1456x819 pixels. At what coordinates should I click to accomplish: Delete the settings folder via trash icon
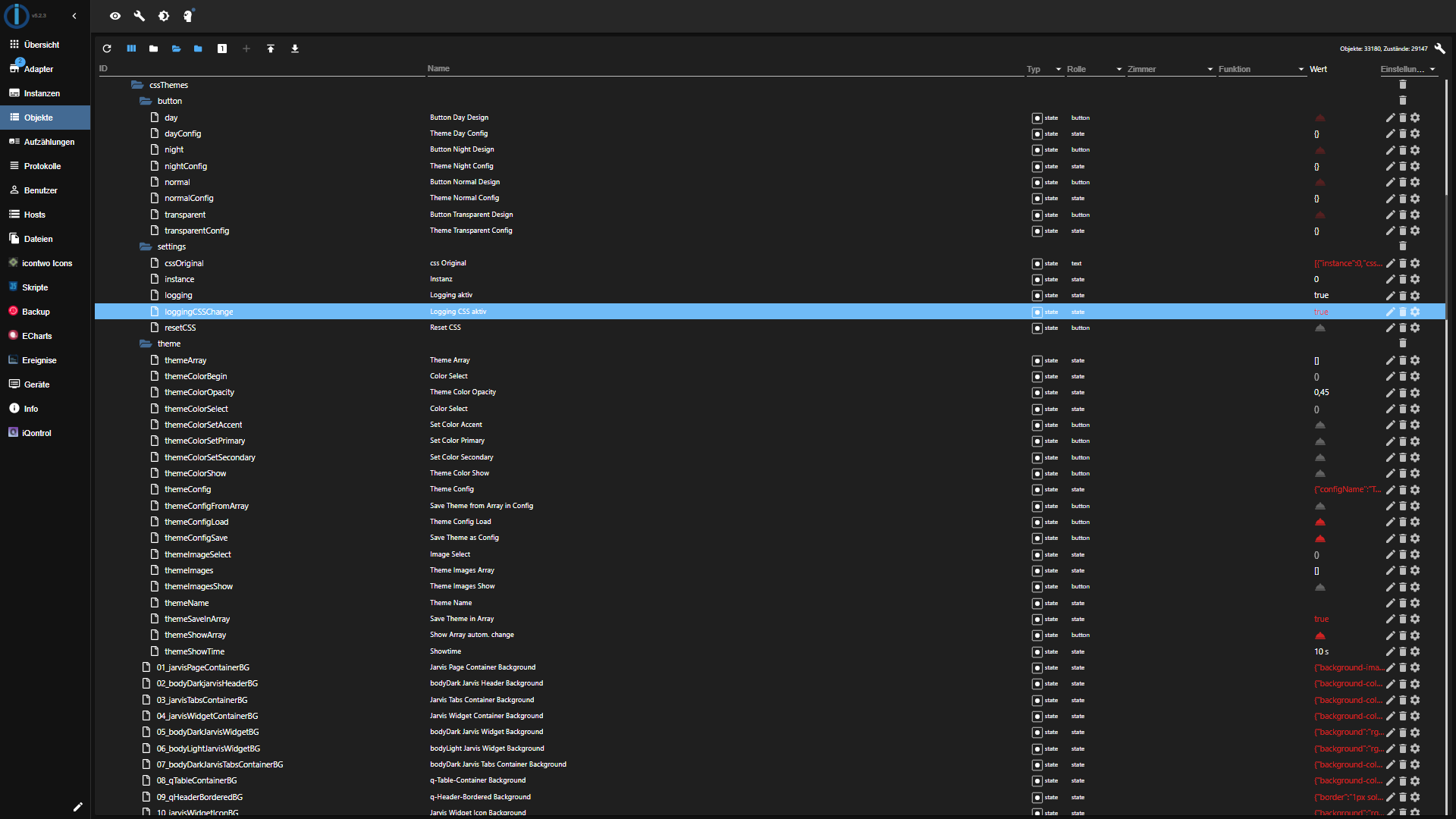coord(1403,246)
